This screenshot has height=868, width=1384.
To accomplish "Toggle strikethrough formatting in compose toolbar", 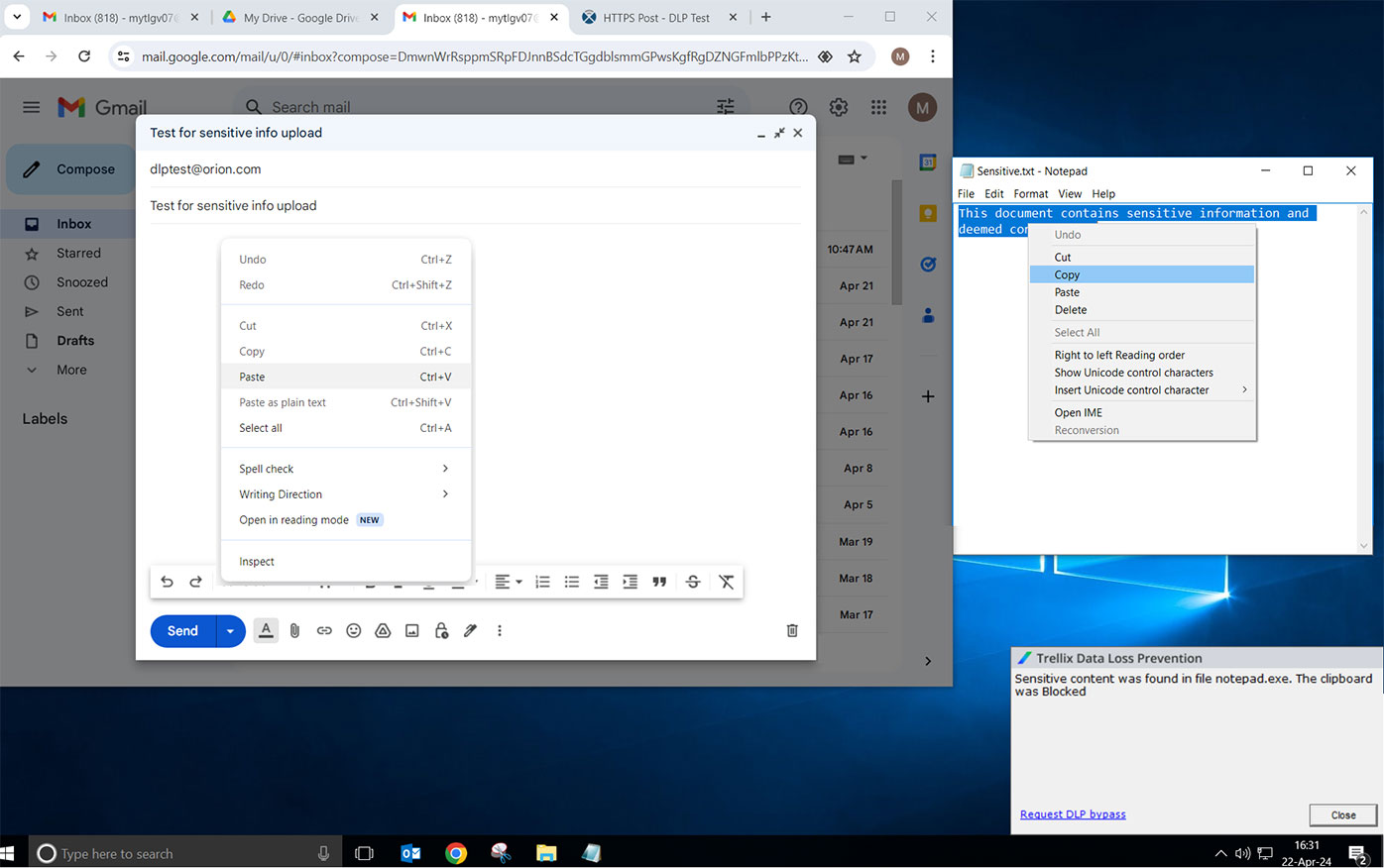I will point(693,582).
